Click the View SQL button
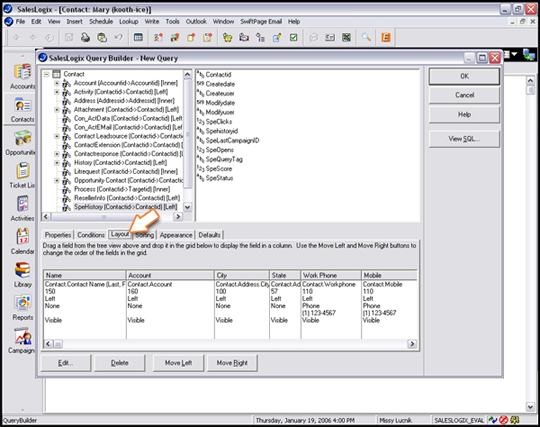The width and height of the screenshot is (540, 427). point(464,139)
